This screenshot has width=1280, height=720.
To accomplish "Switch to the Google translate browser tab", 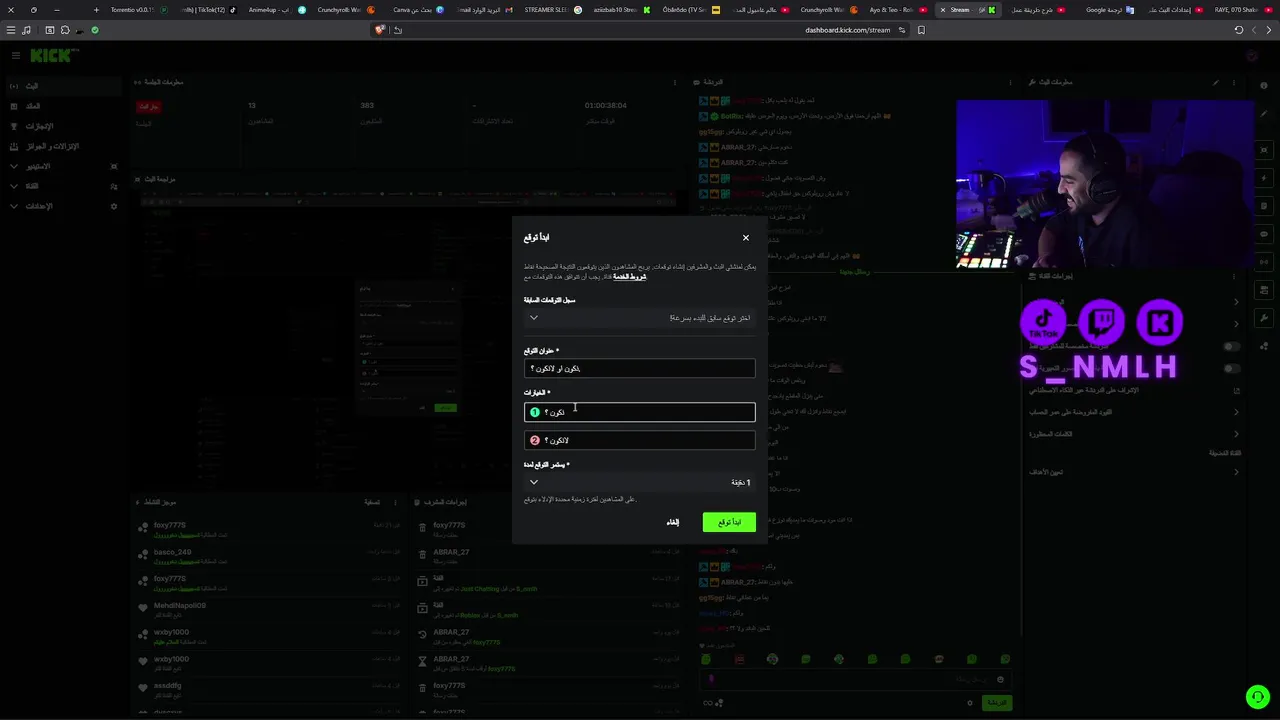I will tap(1110, 10).
